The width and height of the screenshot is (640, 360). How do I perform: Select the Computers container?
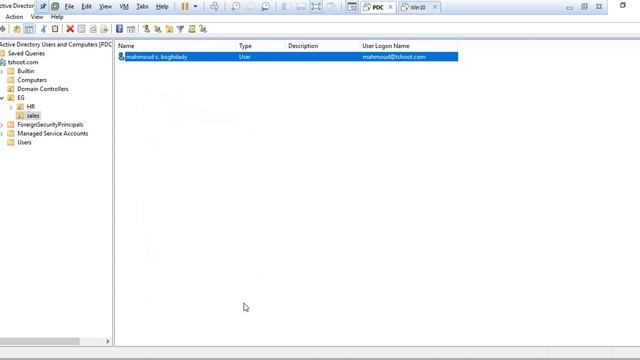pyautogui.click(x=32, y=80)
